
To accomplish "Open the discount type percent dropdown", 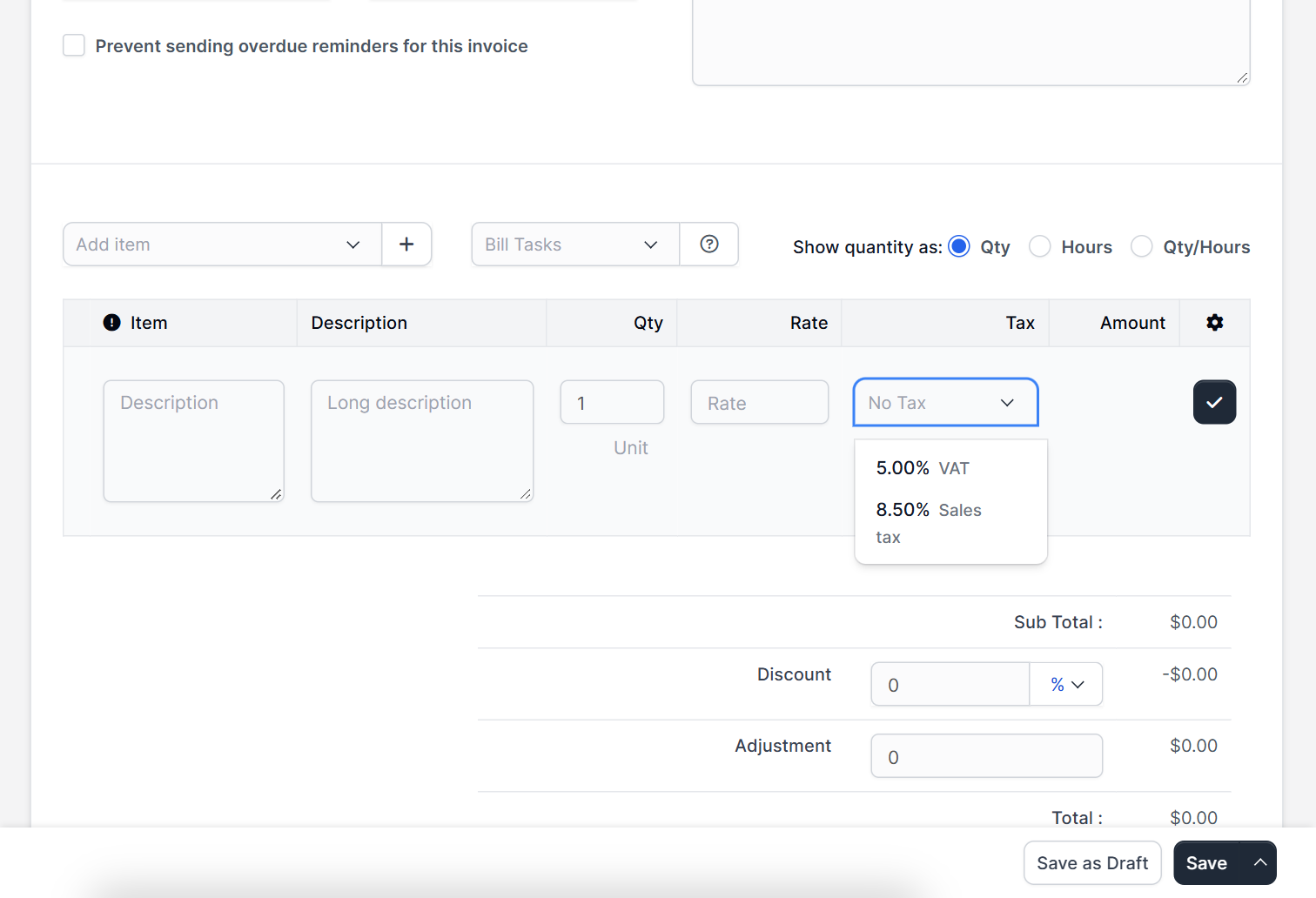I will [1066, 684].
